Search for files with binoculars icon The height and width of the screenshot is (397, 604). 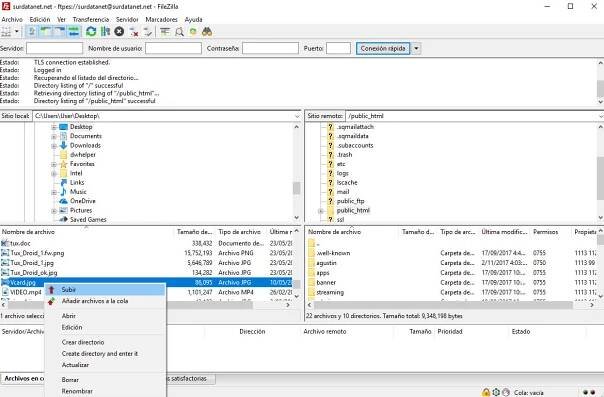pyautogui.click(x=207, y=32)
